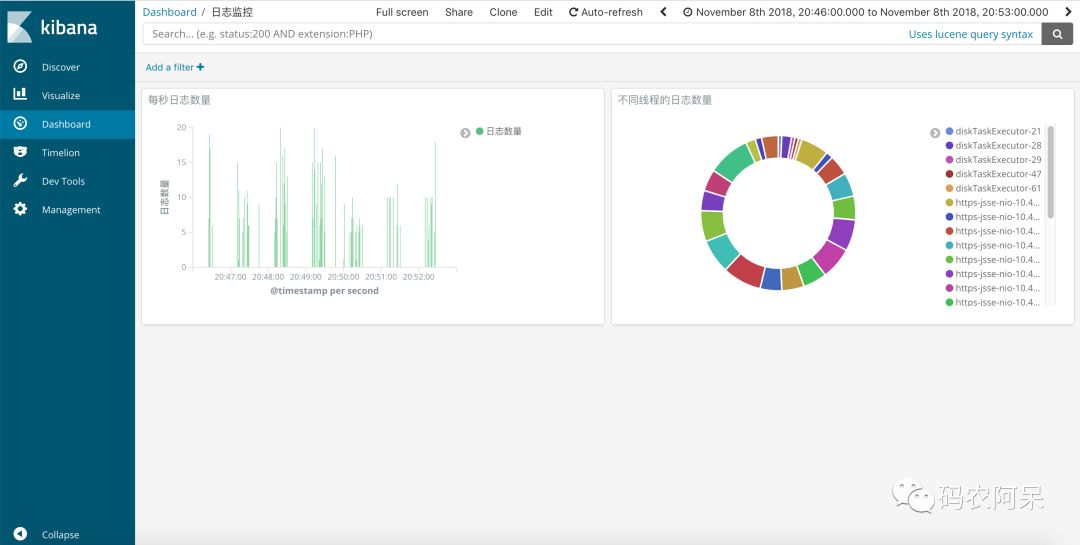Open Uses lucene query syntax link
Viewport: 1080px width, 545px height.
tap(971, 34)
